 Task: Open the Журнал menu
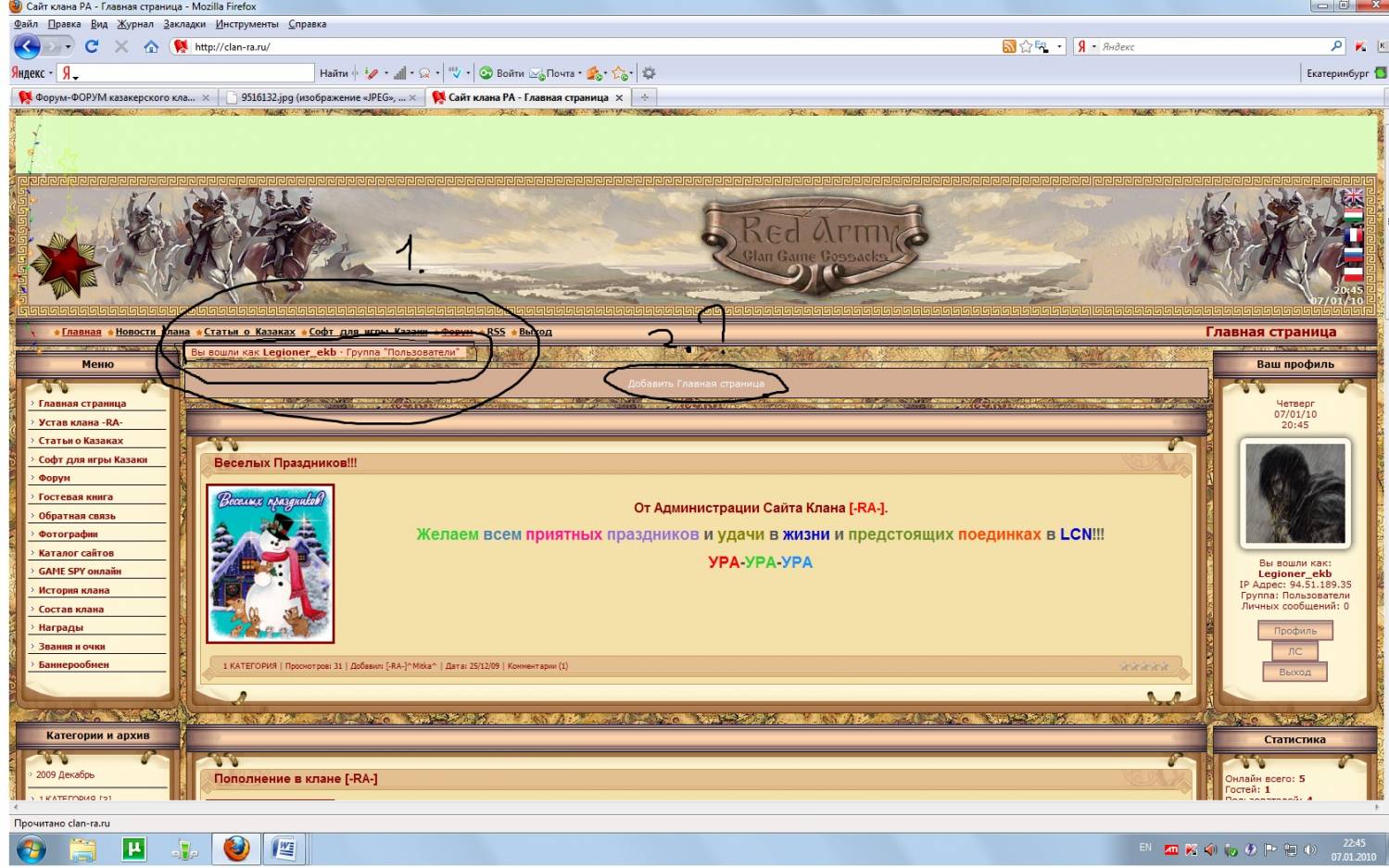click(135, 24)
